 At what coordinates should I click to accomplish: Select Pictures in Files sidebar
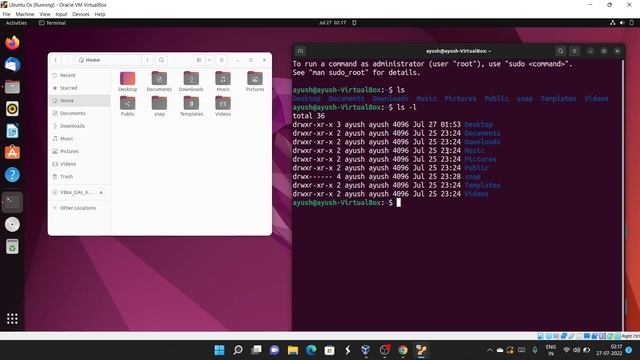click(80, 151)
